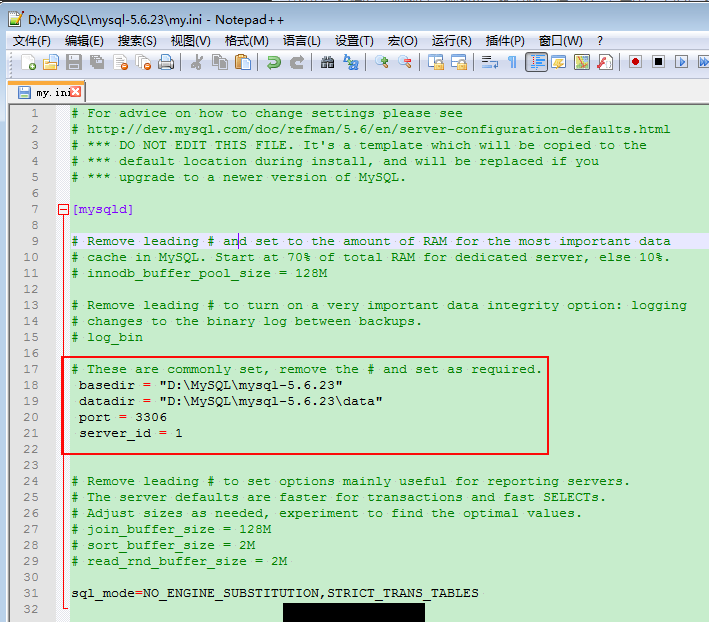Click line number 17 in the margin
709x622 pixels.
(31, 369)
